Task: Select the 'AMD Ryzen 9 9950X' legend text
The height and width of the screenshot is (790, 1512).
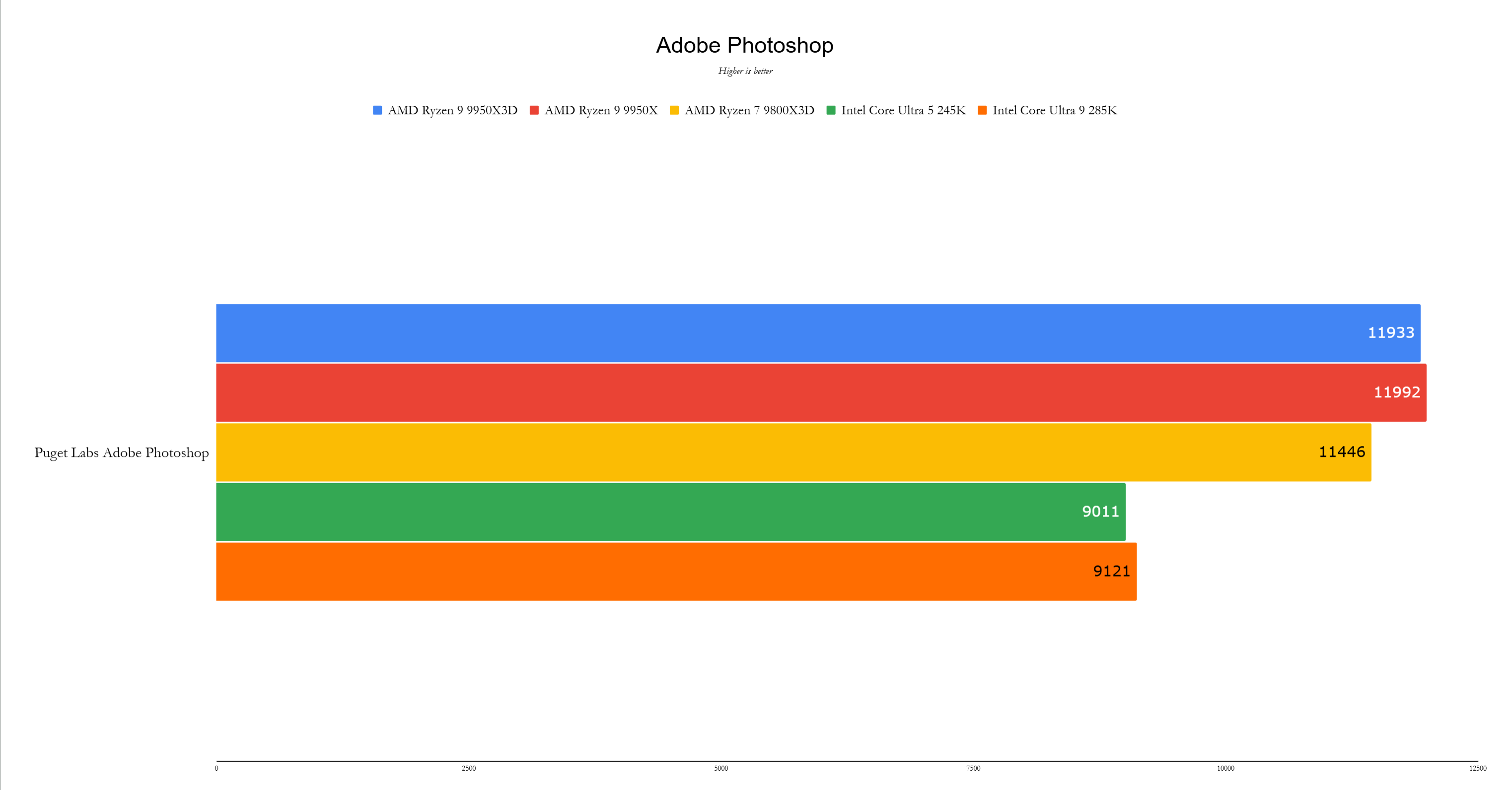Action: point(601,110)
